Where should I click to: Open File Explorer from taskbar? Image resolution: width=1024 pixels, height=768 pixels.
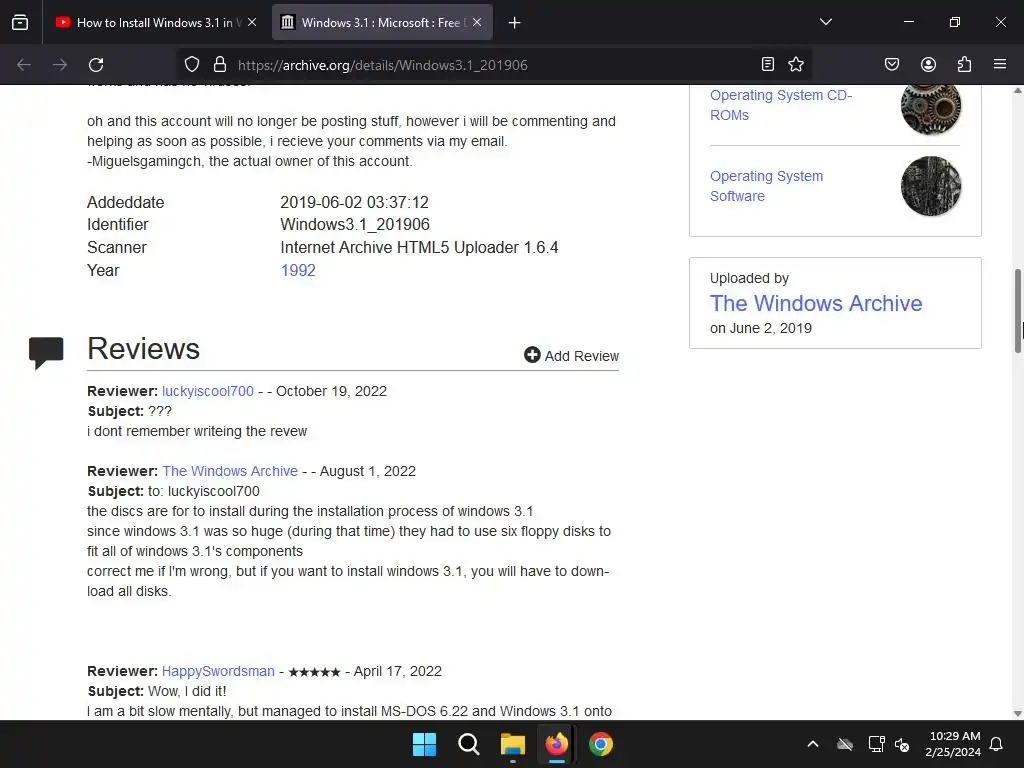(513, 744)
